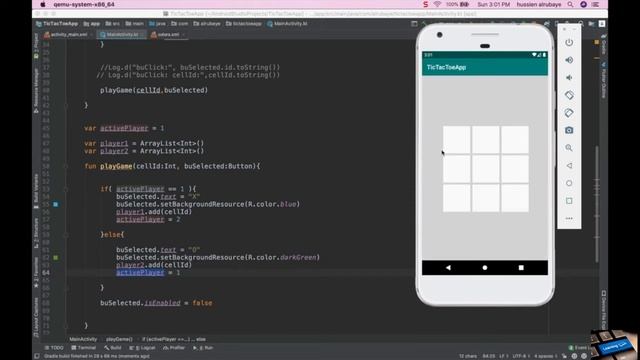Viewport: 640px width, 360px height.
Task: Click playGame function name on line 50
Action: click(116, 166)
